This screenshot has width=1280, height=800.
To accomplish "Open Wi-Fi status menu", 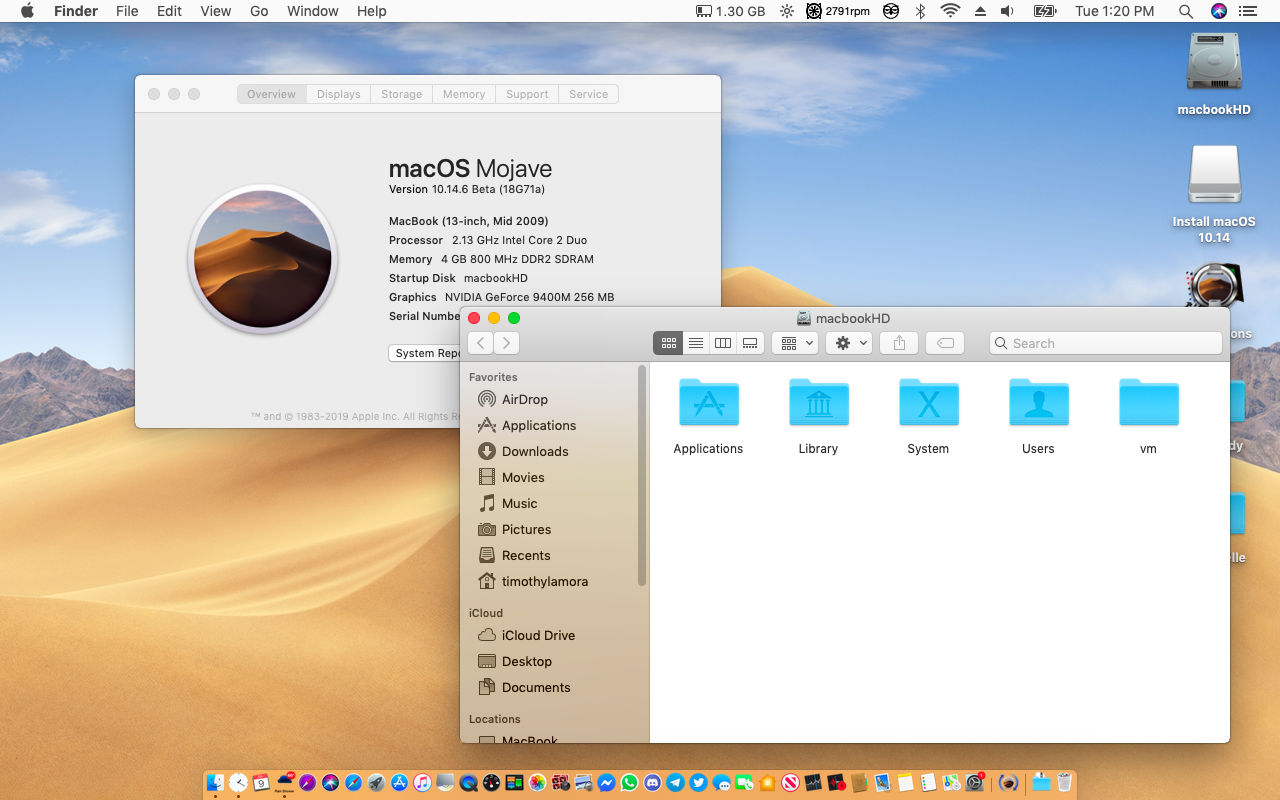I will pos(950,11).
